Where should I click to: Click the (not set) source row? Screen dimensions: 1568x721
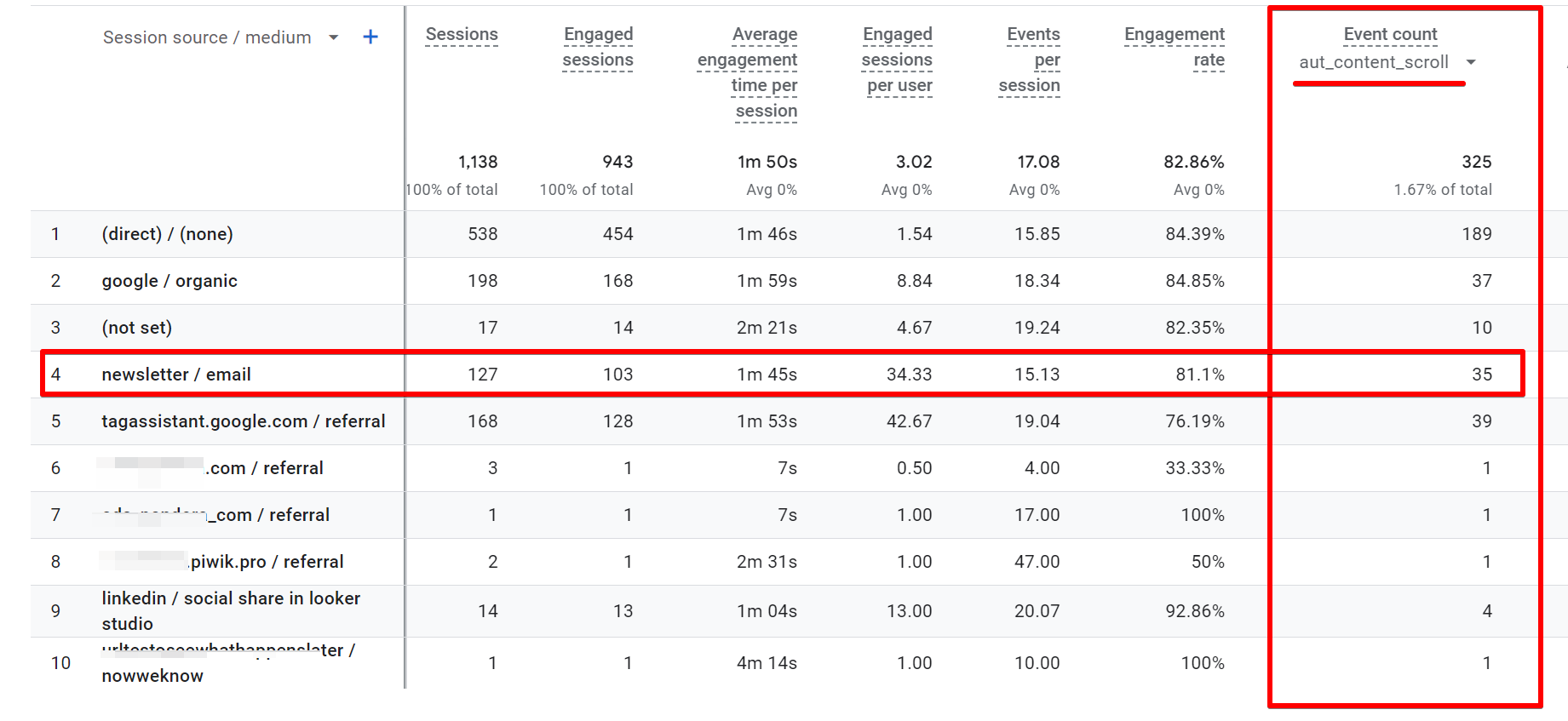137,327
